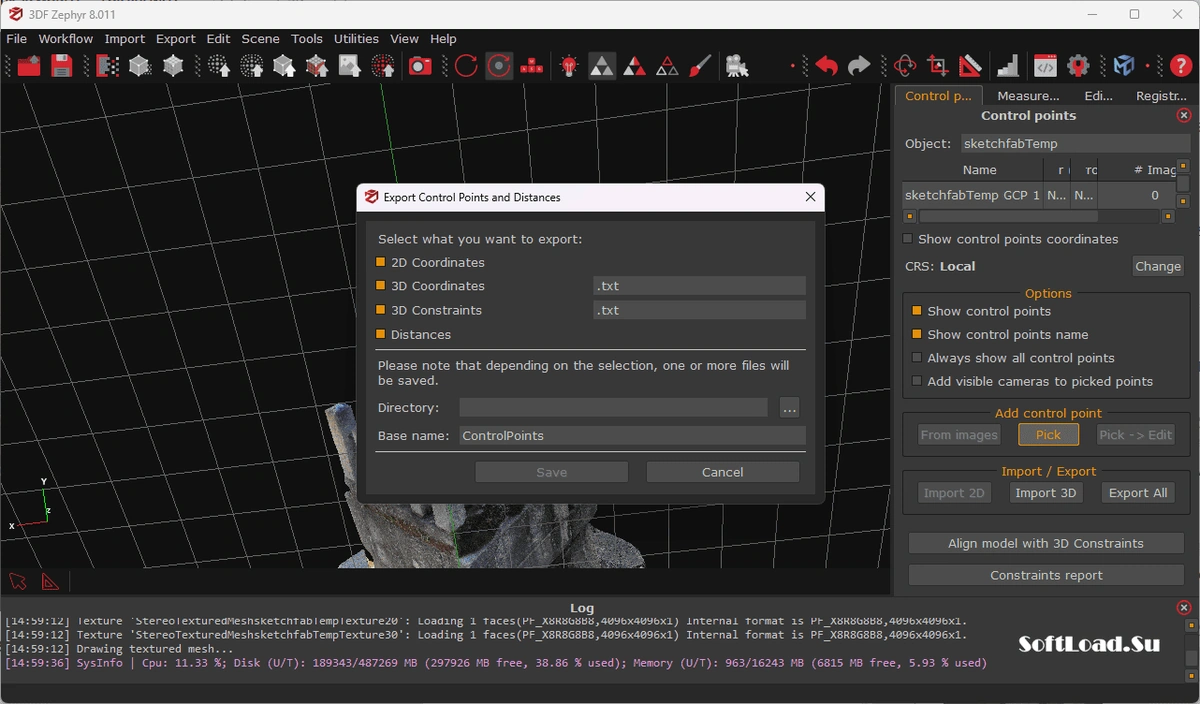Open help via the red question mark
1200x704 pixels.
point(1181,66)
